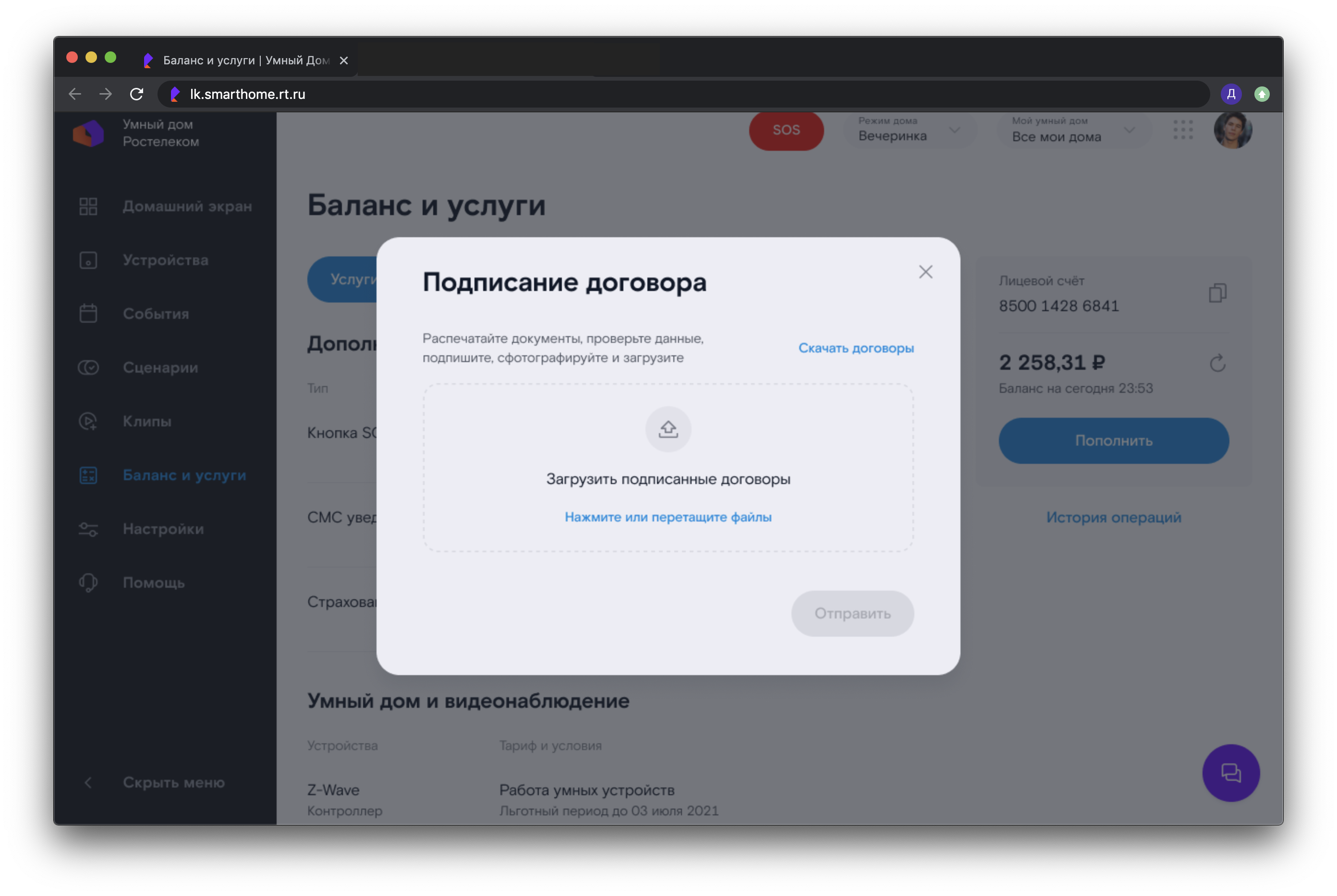Click the upload icon in the drop zone
The height and width of the screenshot is (896, 1337).
668,429
